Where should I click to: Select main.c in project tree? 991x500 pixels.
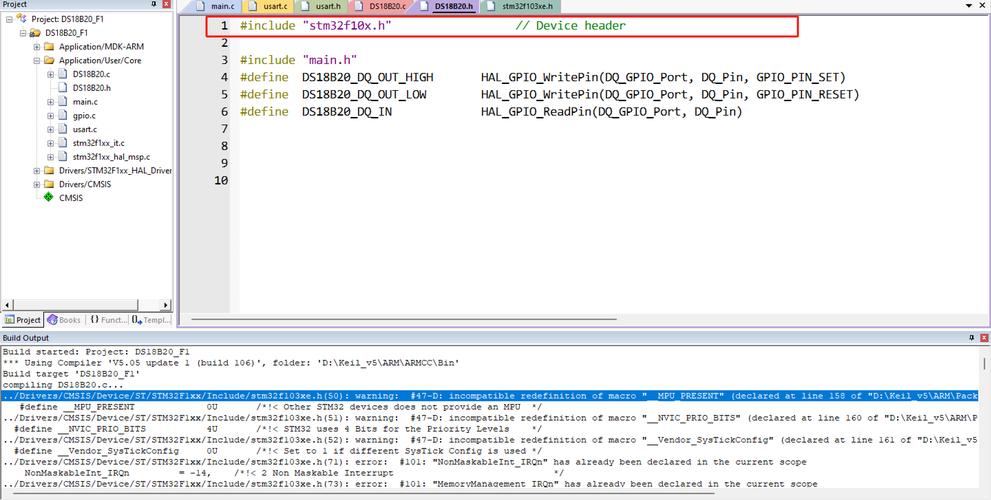[85, 102]
